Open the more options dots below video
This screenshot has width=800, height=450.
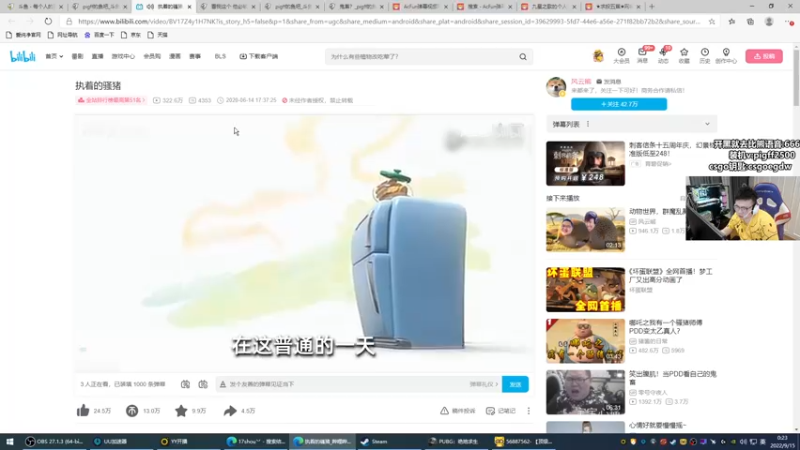529,411
